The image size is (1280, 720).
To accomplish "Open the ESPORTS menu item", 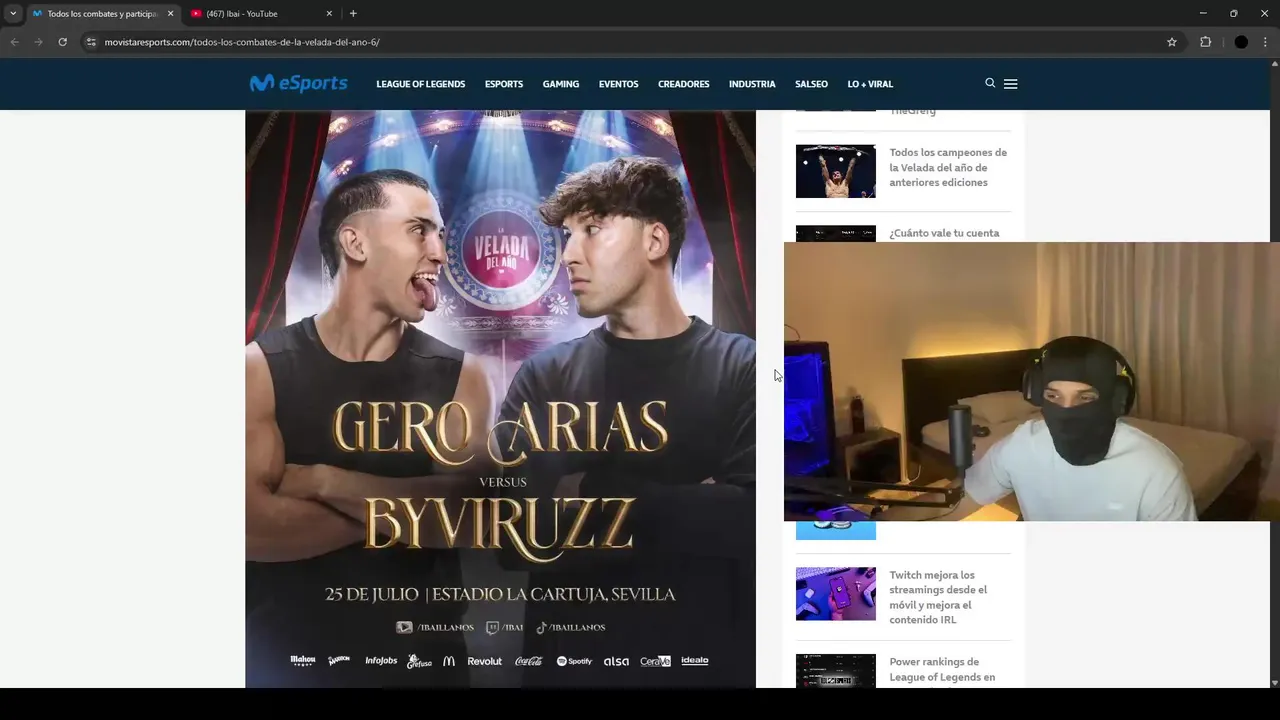I will (x=504, y=84).
